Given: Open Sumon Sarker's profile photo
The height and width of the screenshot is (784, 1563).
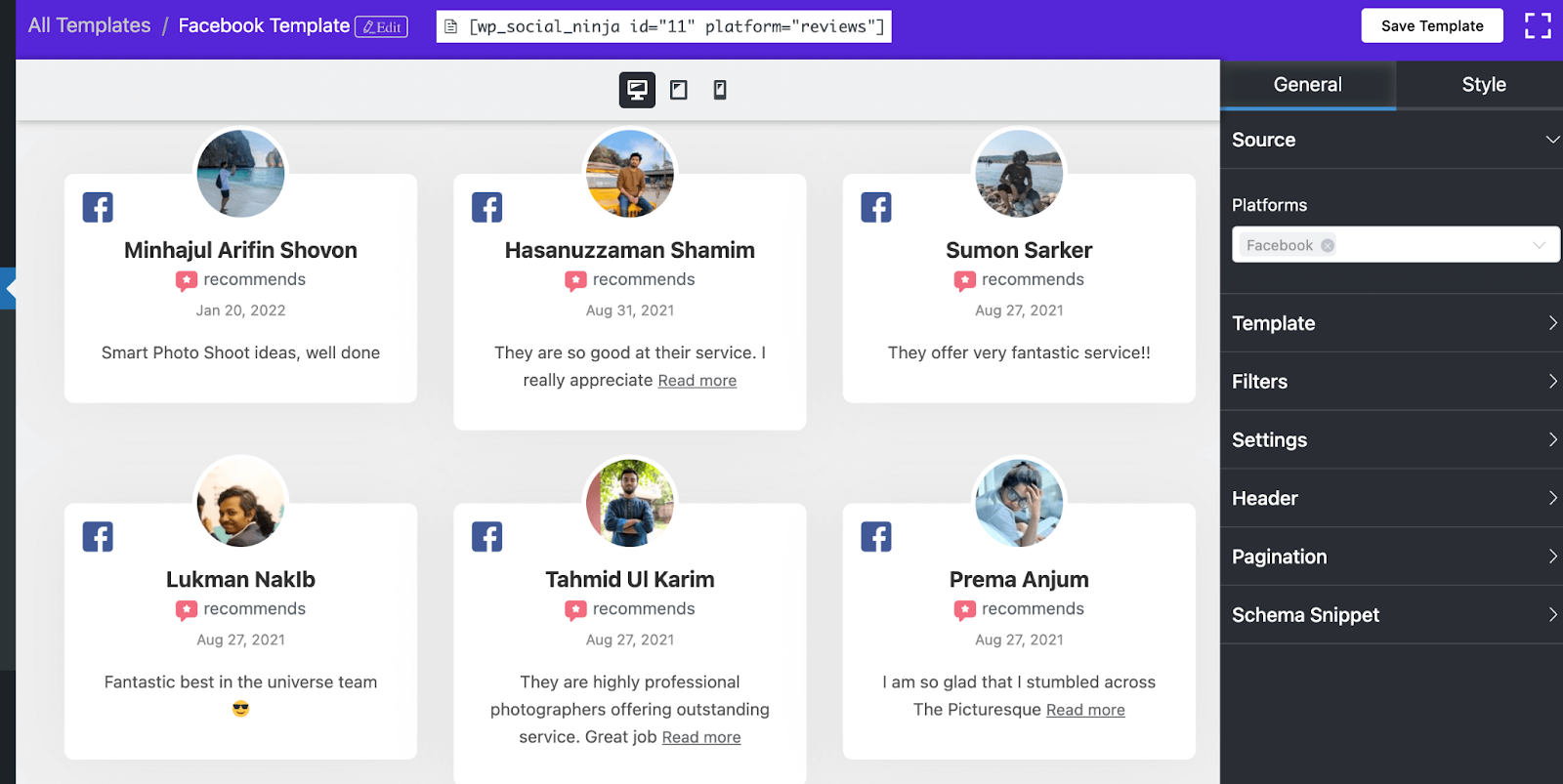Looking at the screenshot, I should pos(1019,173).
